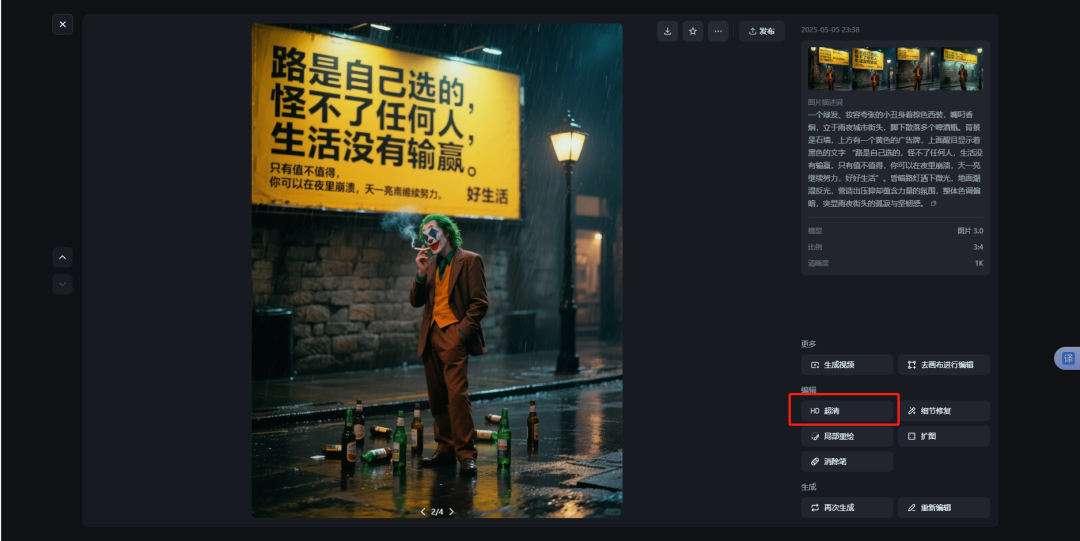Screen dimensions: 1080x541
Task: Click the resolution value 1K
Action: tap(978, 263)
